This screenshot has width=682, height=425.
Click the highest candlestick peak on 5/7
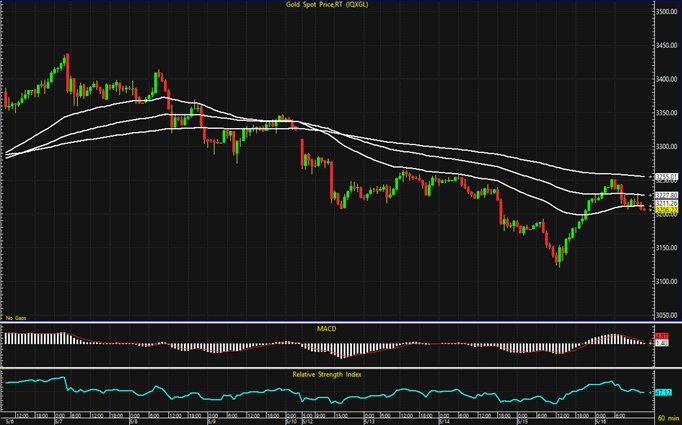coord(66,58)
